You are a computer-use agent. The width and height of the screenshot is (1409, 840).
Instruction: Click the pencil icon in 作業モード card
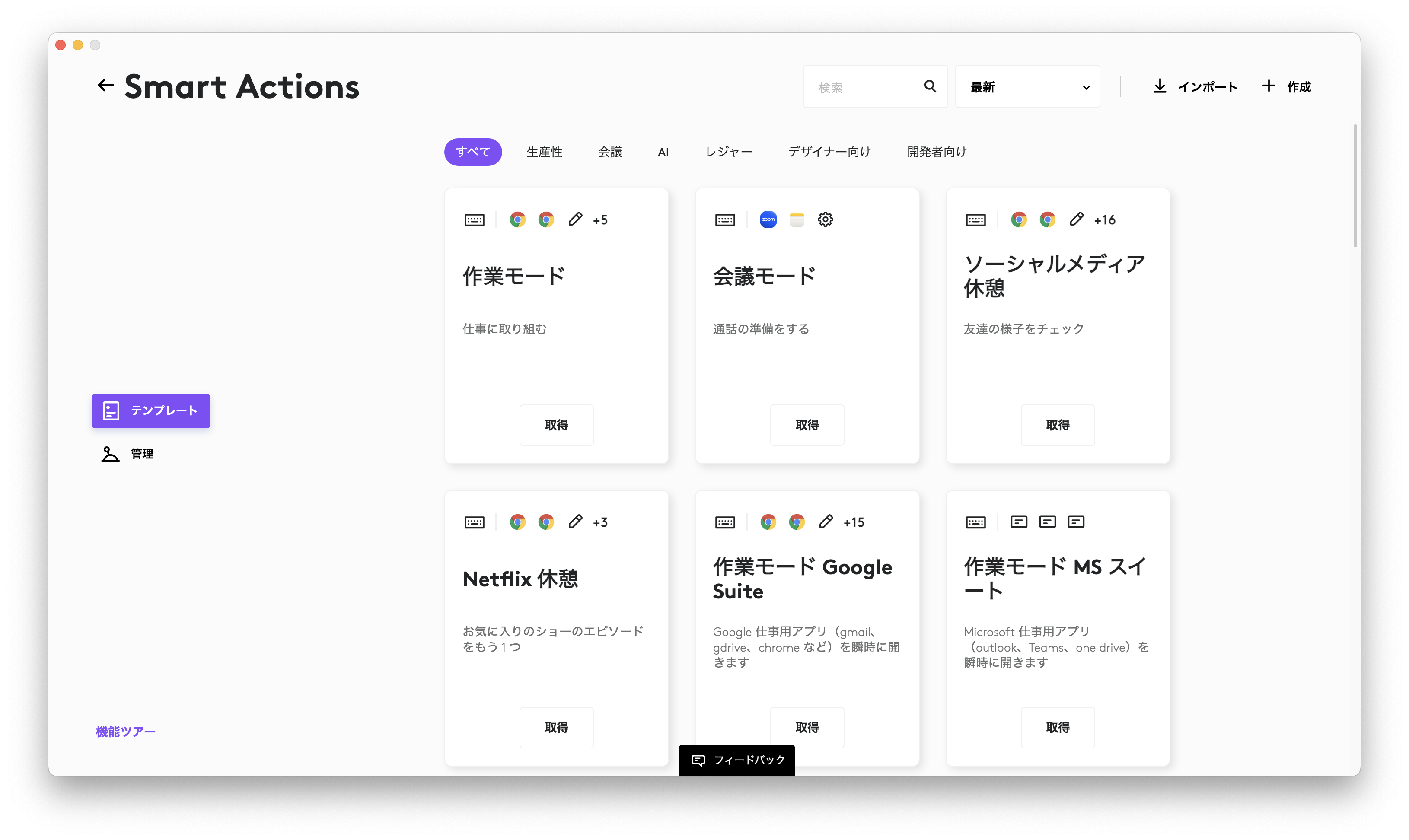575,220
